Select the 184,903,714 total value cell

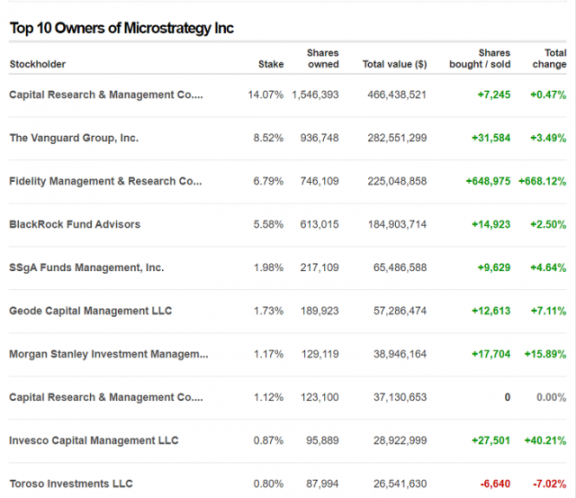(x=397, y=224)
